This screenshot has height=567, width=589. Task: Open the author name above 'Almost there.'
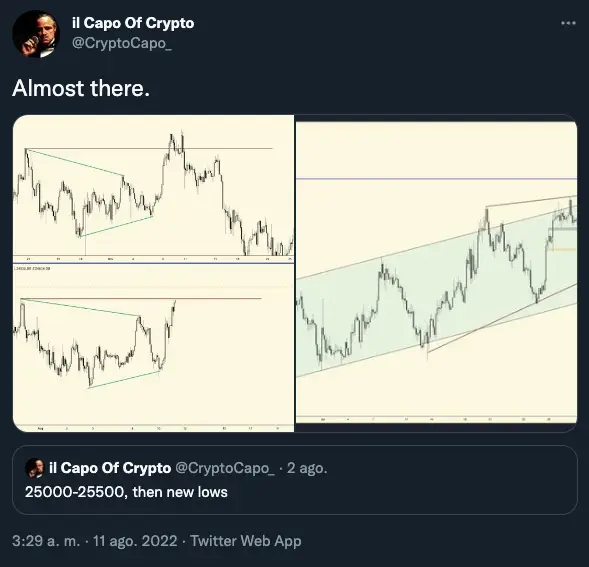[133, 23]
